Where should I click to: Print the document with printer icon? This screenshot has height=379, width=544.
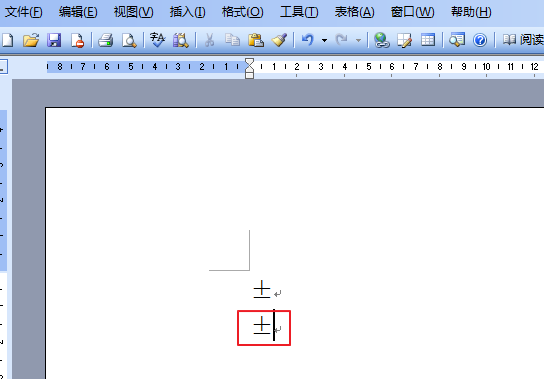point(105,40)
